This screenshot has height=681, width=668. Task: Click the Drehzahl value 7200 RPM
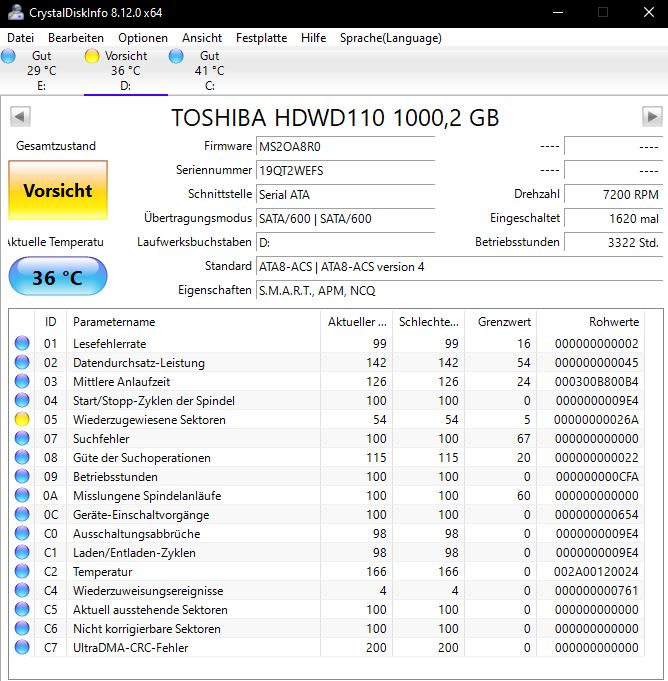pyautogui.click(x=613, y=194)
